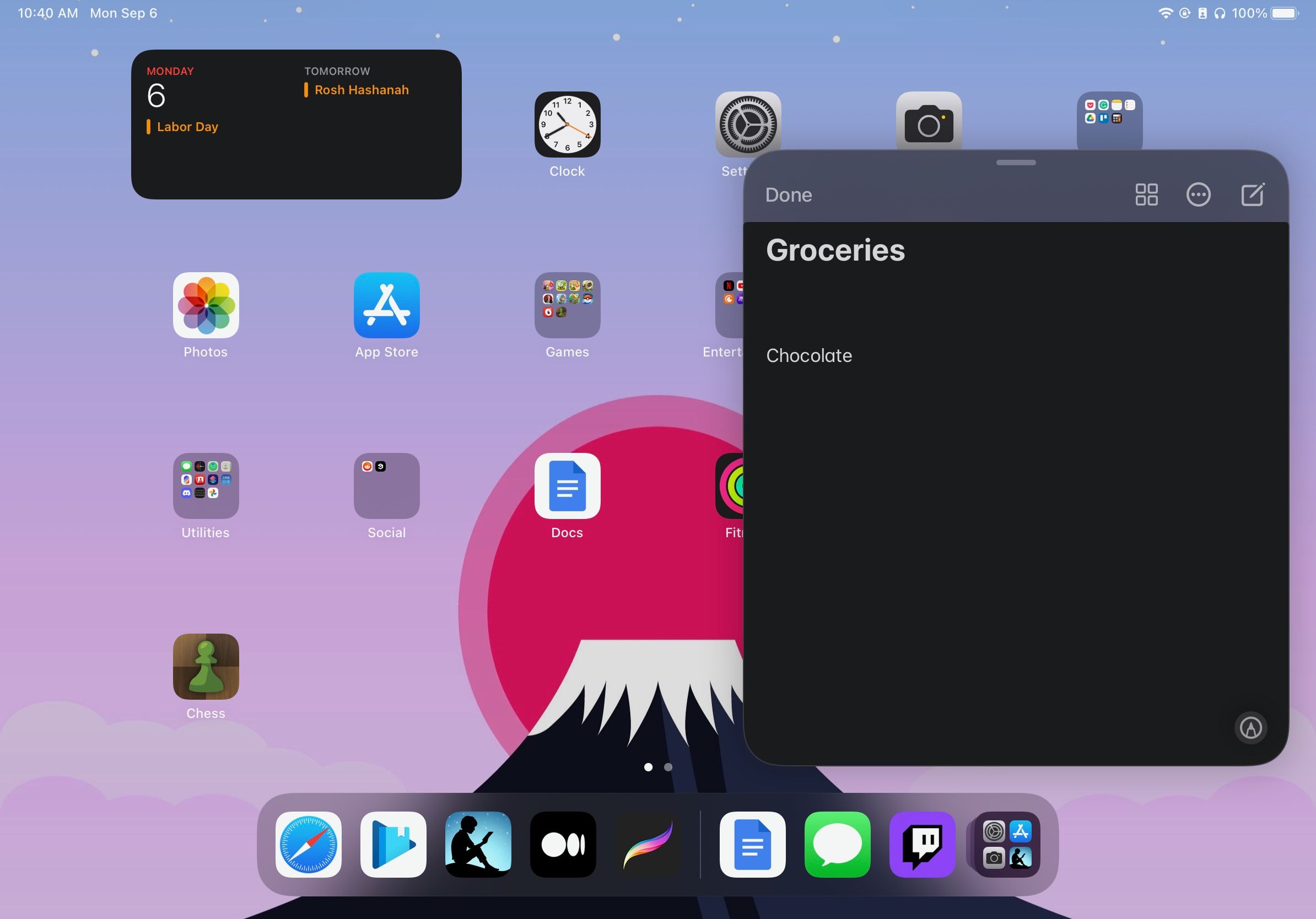Tap Done to close the Groceries note
Image resolution: width=1316 pixels, height=919 pixels.
(x=788, y=195)
